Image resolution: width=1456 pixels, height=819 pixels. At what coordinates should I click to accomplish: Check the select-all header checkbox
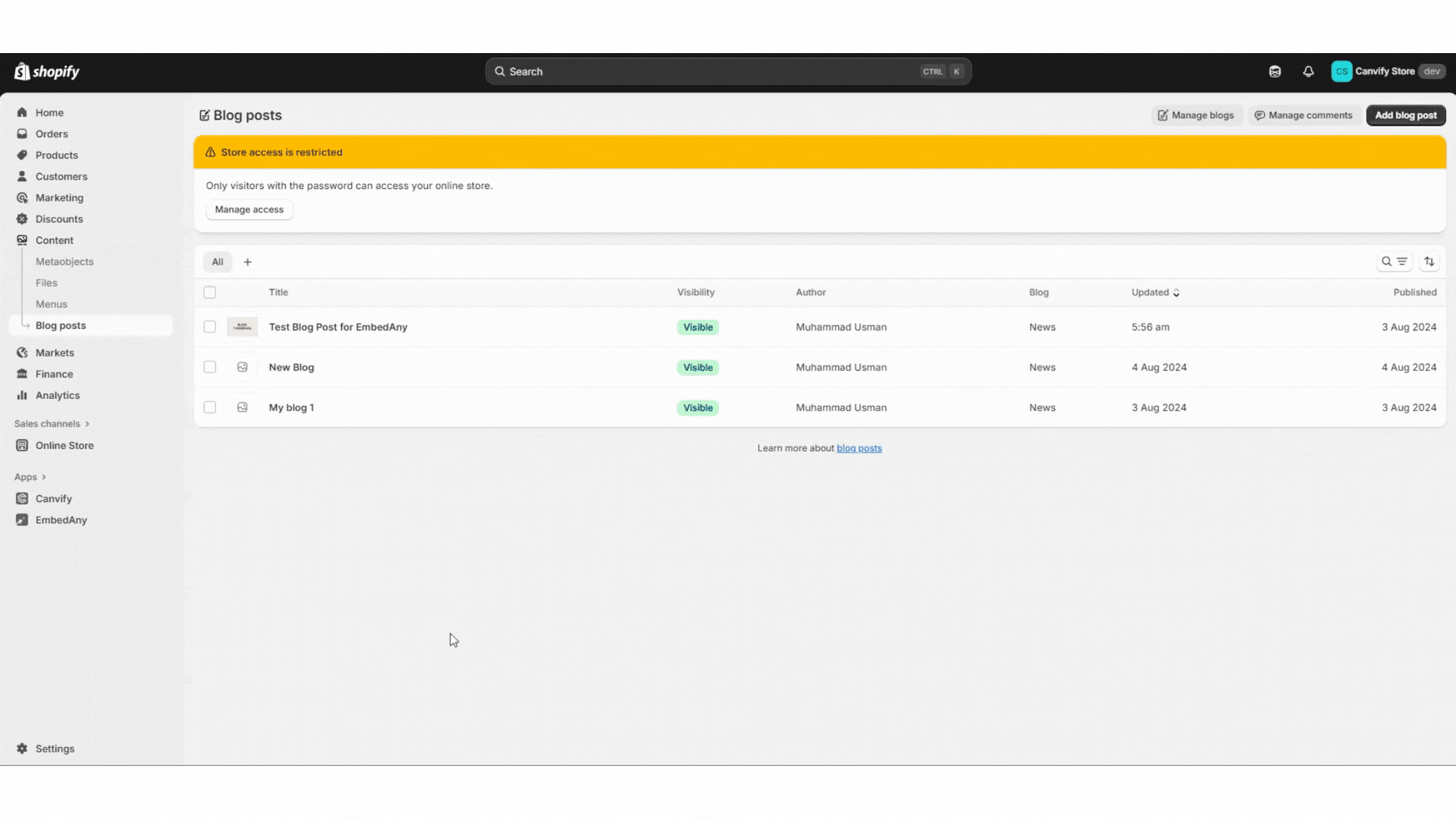tap(210, 293)
